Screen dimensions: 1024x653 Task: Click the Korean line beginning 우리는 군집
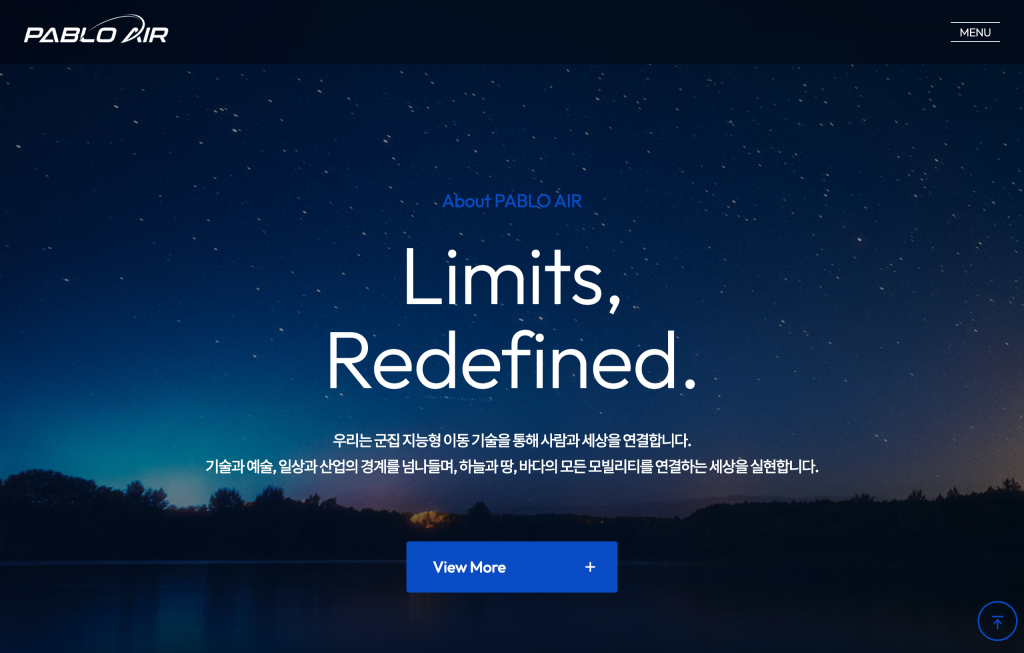coord(512,440)
